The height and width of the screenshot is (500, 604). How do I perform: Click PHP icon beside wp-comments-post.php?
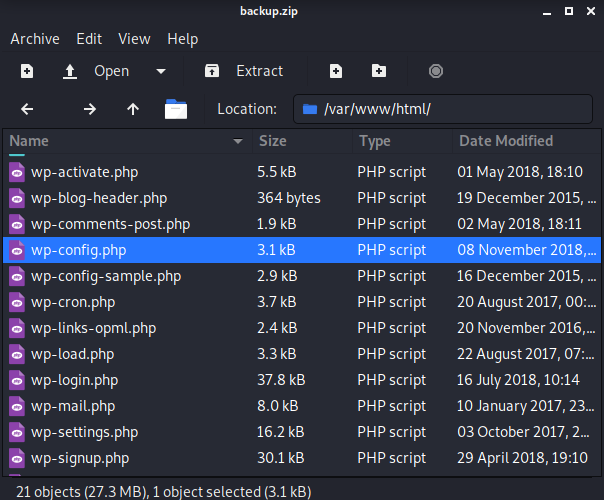(x=17, y=224)
